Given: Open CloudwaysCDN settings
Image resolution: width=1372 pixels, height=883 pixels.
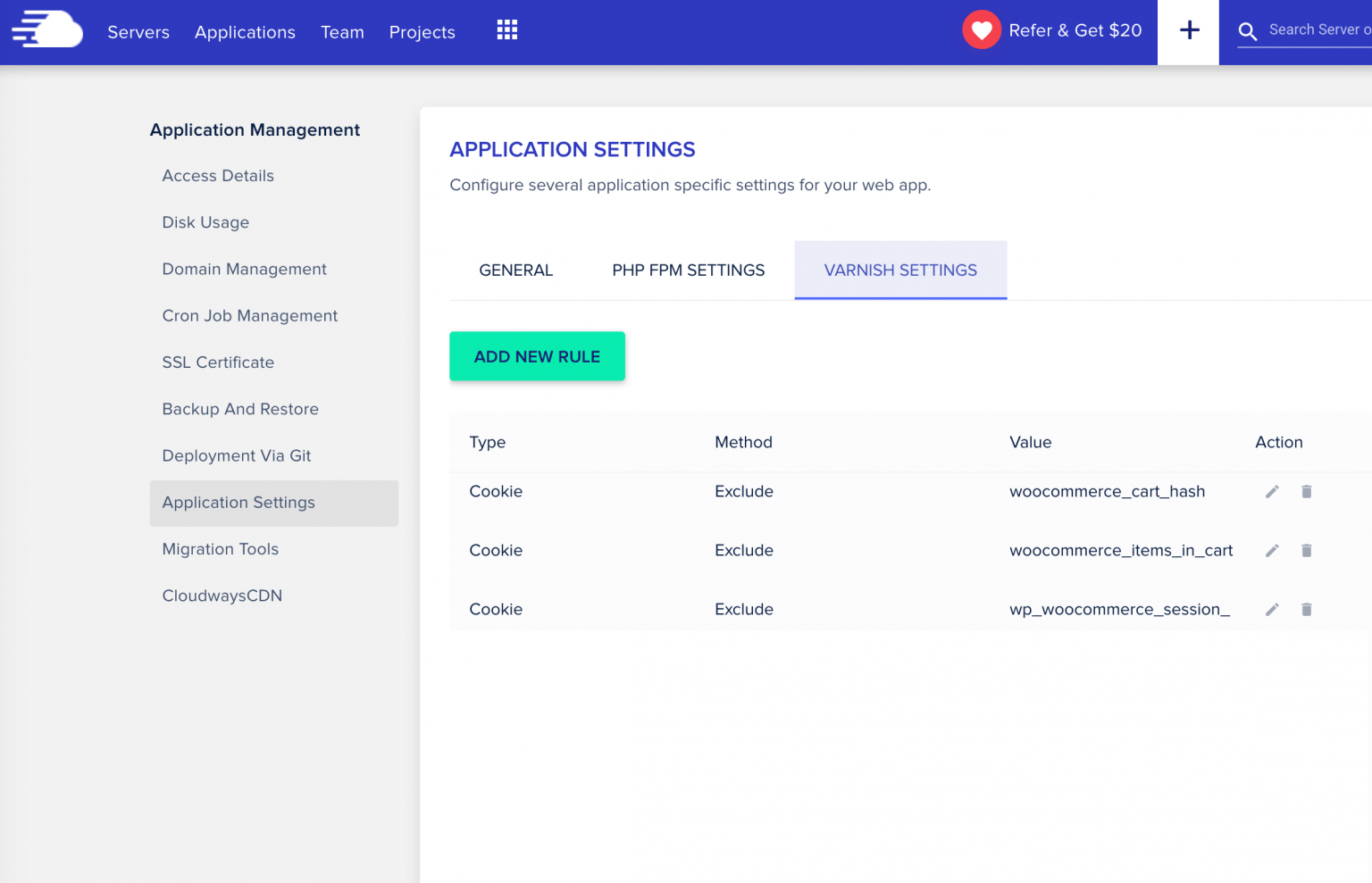Looking at the screenshot, I should point(222,596).
